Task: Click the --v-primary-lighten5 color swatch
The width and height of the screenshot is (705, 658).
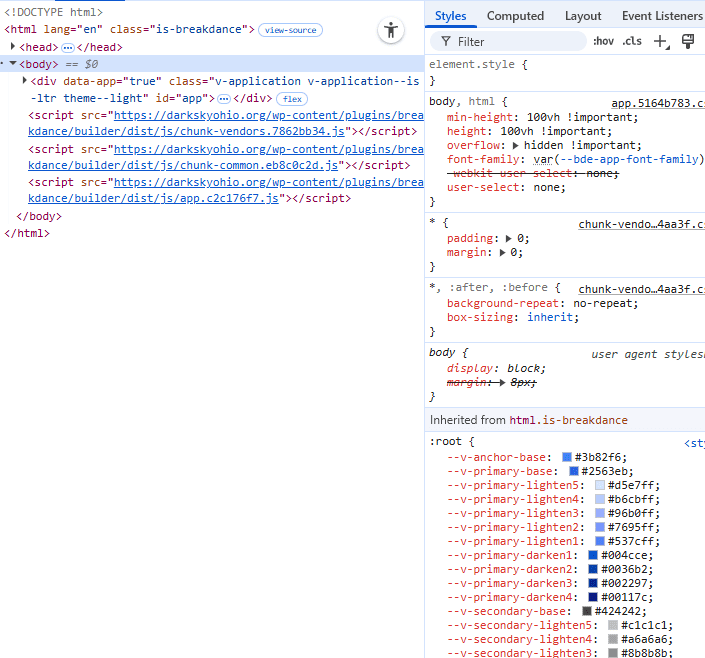Action: [x=600, y=485]
